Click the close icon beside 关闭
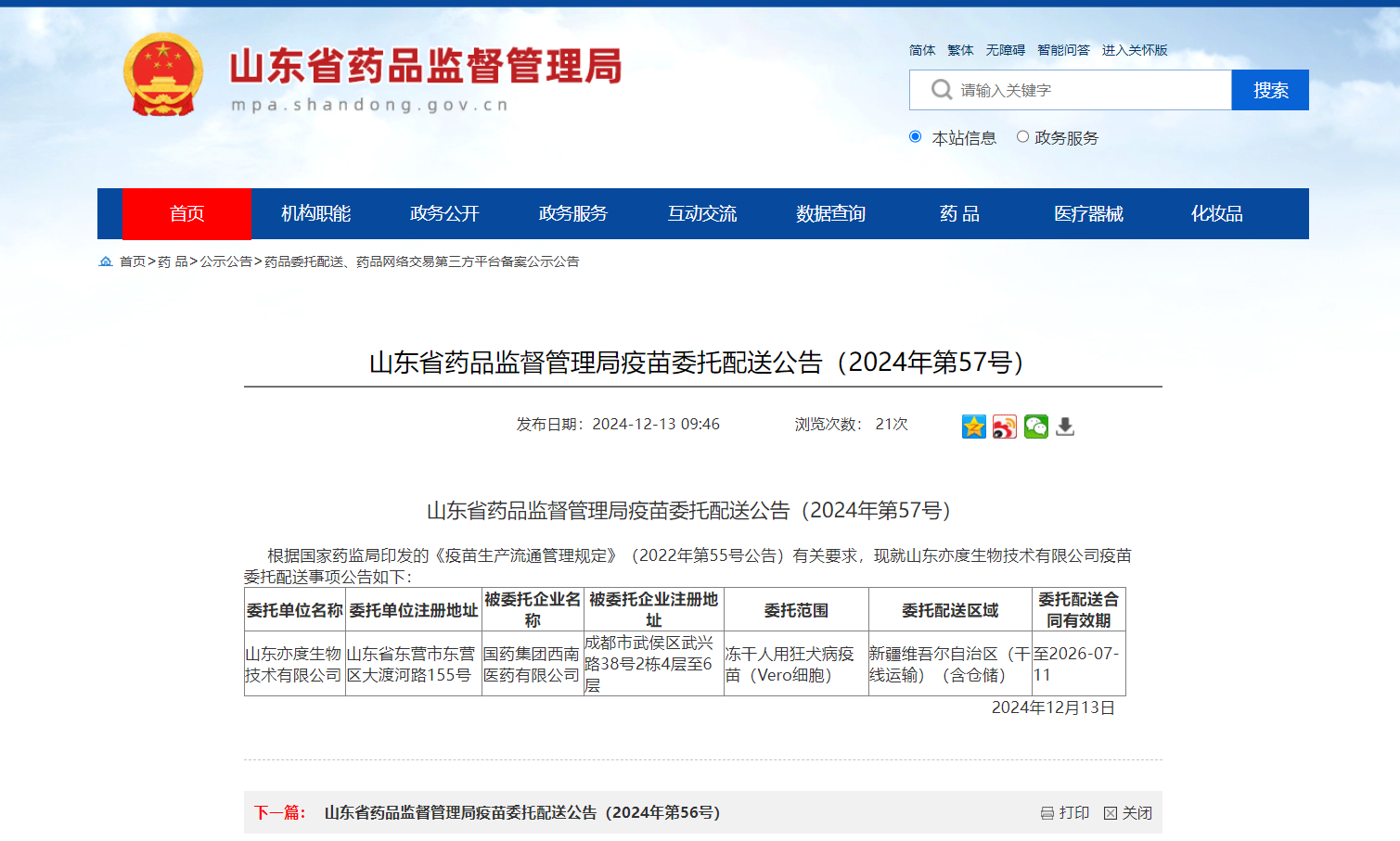The image size is (1400, 841). point(1110,813)
